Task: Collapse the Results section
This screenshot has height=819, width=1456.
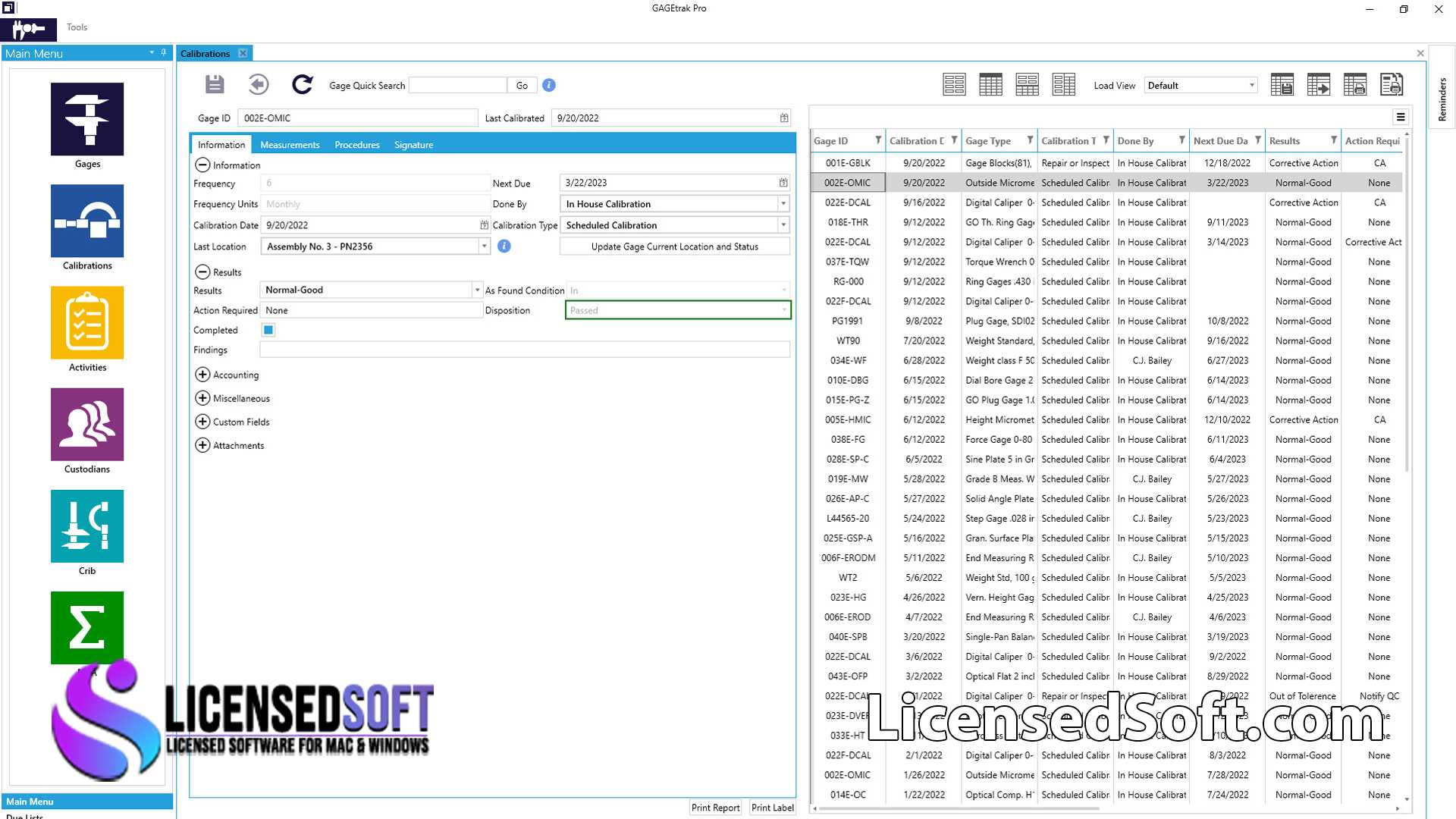Action: pos(202,271)
